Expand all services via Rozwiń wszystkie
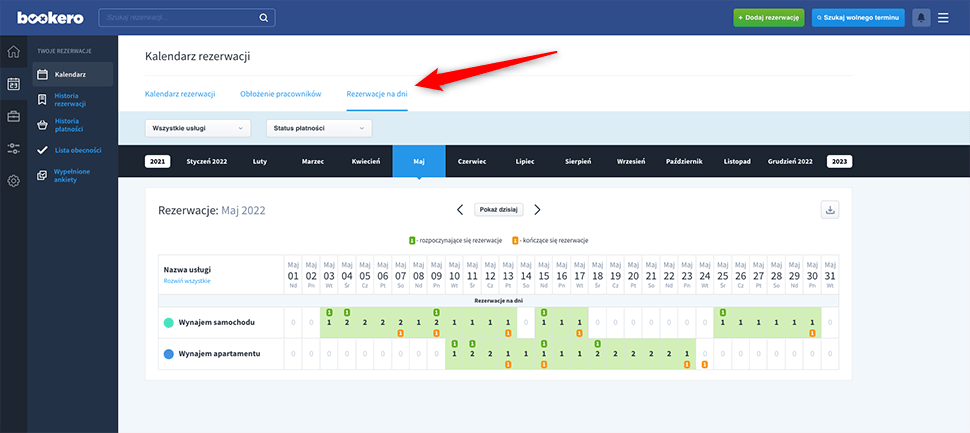This screenshot has width=970, height=433. [x=185, y=281]
